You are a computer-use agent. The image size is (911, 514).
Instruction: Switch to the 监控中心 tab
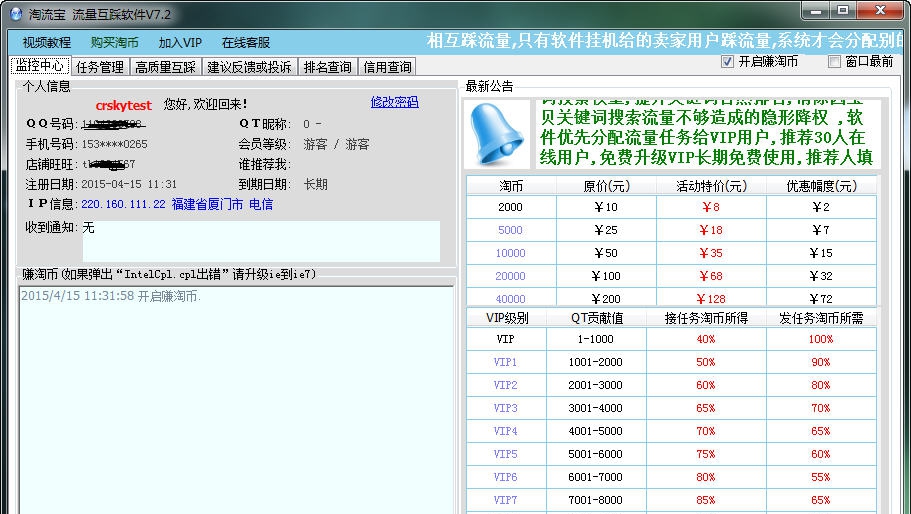pyautogui.click(x=40, y=66)
